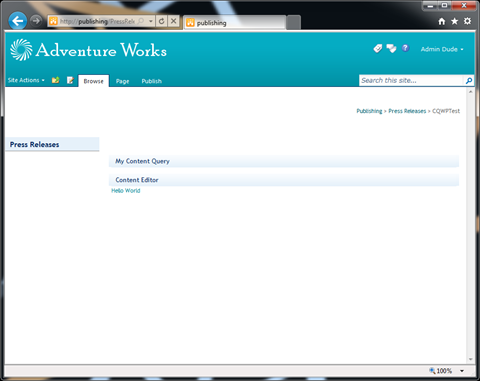Click the site search magnifier button
Image resolution: width=480 pixels, height=381 pixels.
pos(468,80)
